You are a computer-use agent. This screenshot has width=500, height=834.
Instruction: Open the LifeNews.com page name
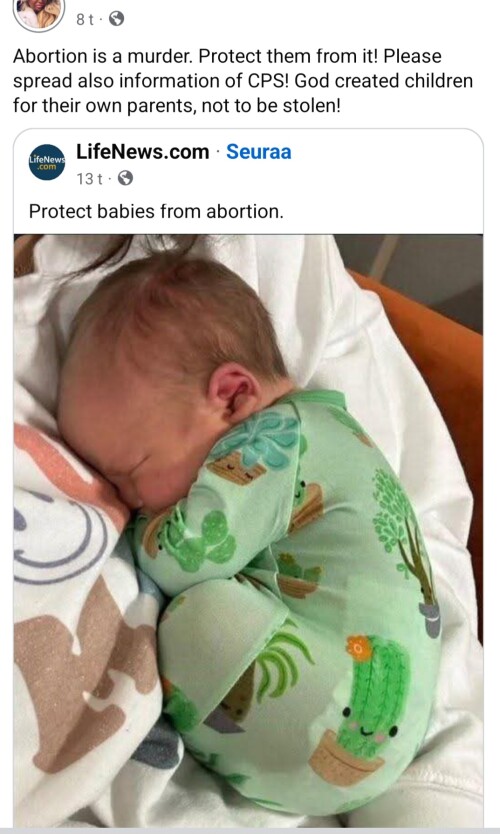pyautogui.click(x=143, y=152)
